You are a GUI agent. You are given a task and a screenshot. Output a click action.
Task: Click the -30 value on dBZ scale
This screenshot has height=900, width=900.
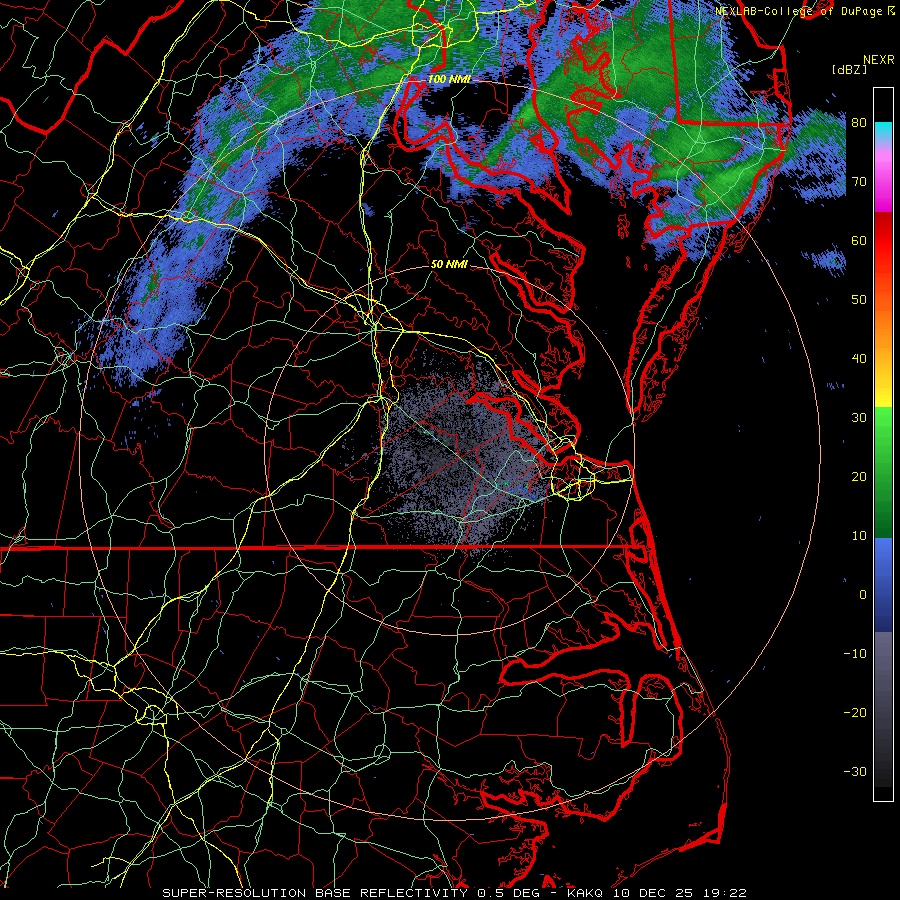855,771
